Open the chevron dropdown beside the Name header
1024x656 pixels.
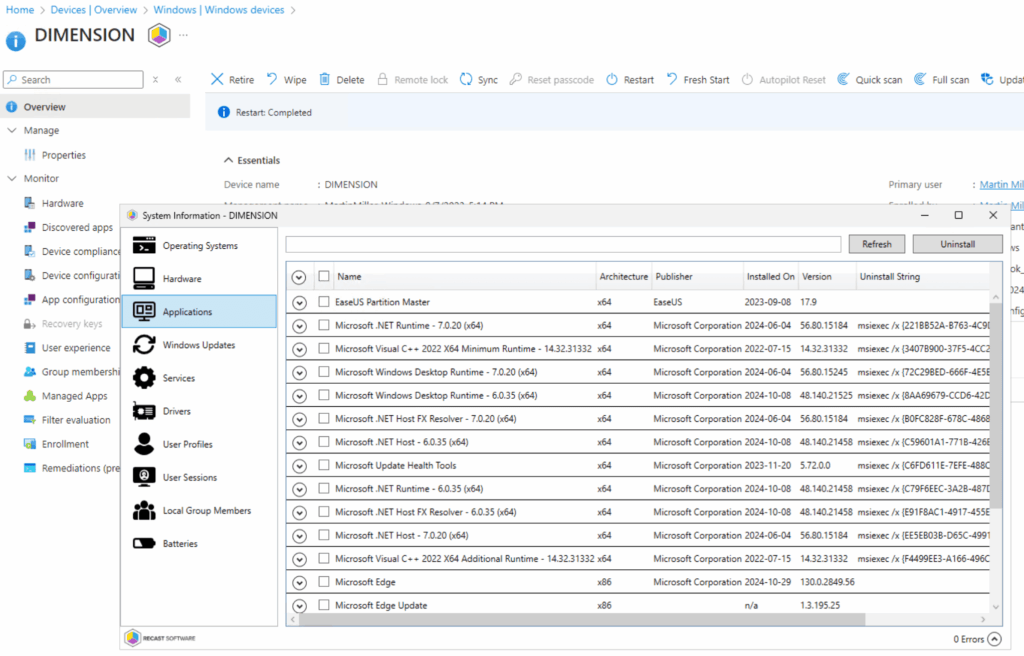click(298, 276)
